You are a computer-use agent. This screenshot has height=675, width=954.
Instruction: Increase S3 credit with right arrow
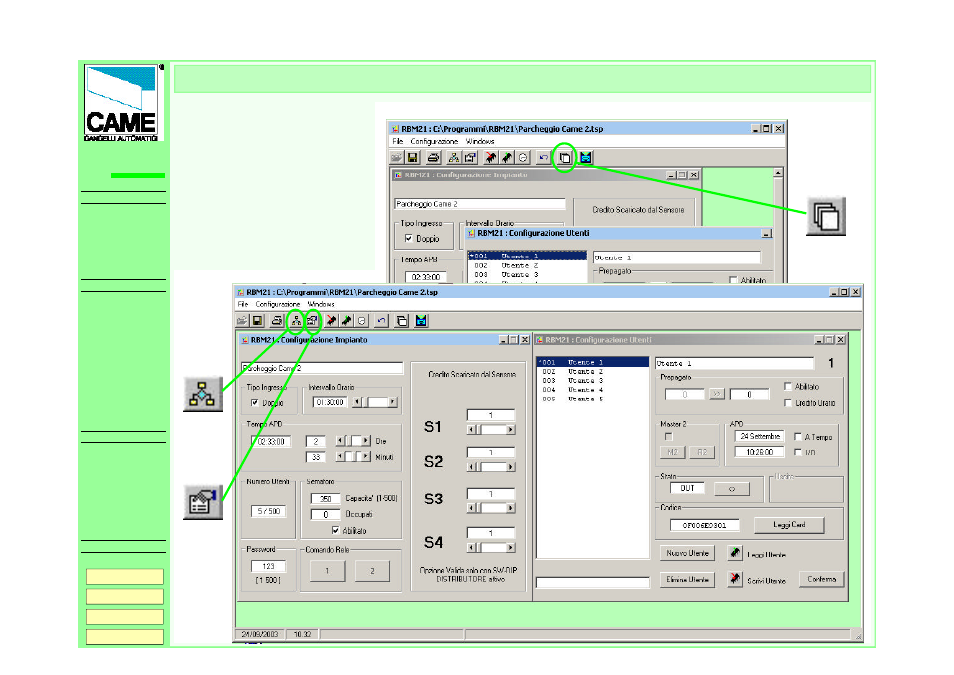pyautogui.click(x=510, y=507)
